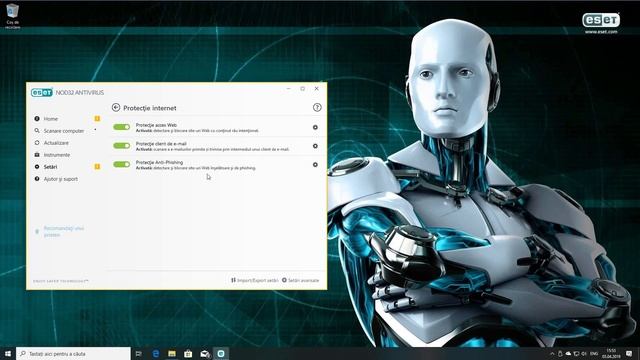
Task: Open File Explorer from the taskbar
Action: point(172,353)
